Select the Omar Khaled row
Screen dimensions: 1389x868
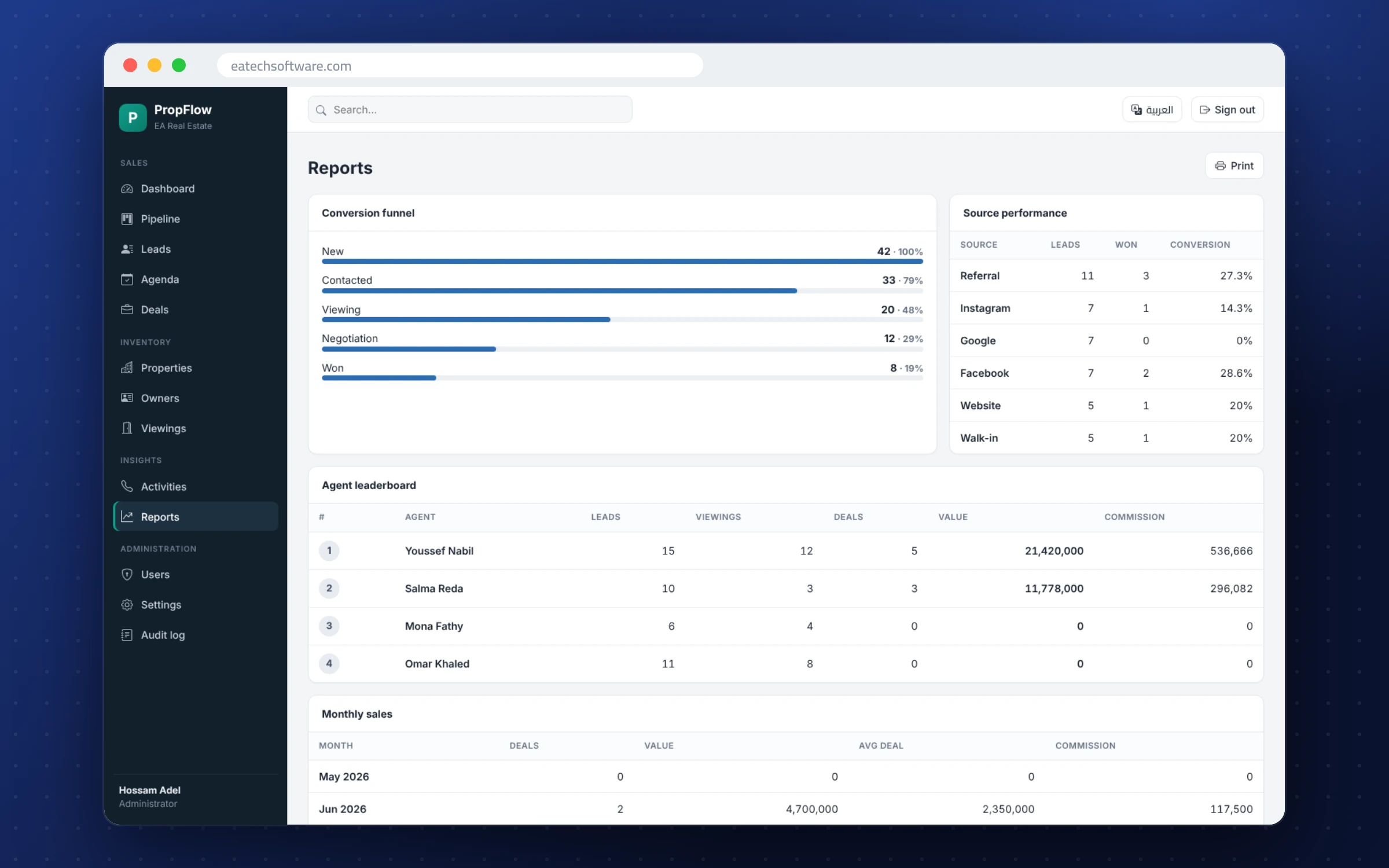point(785,664)
